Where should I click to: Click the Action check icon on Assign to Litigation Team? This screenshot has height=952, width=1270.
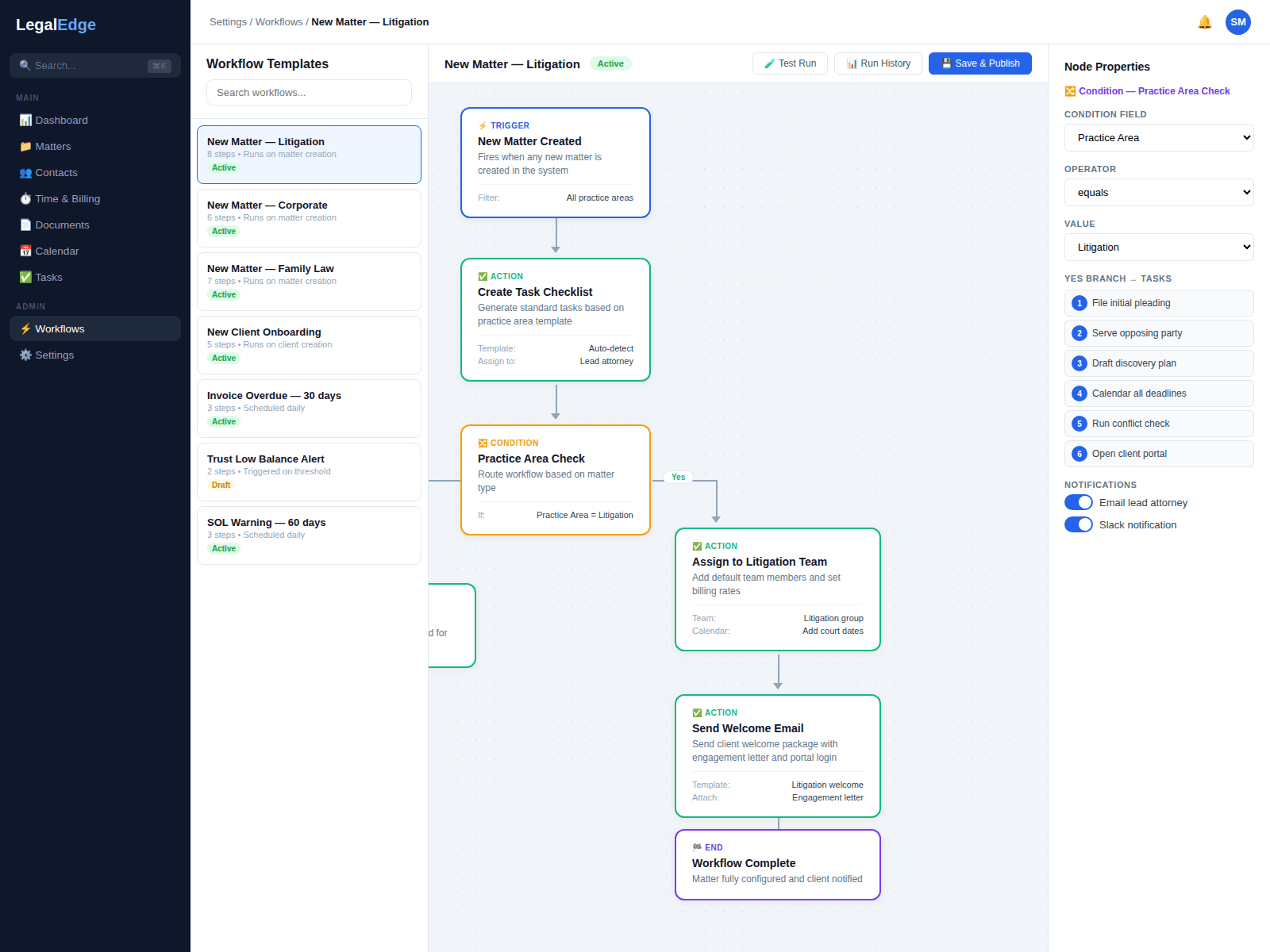click(697, 547)
